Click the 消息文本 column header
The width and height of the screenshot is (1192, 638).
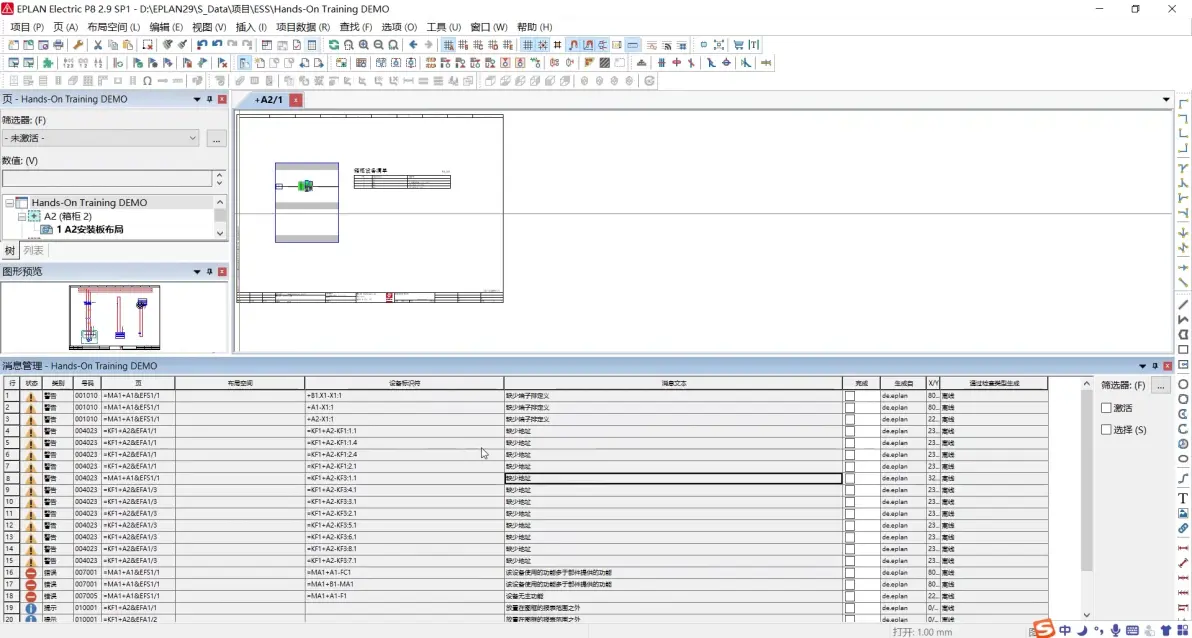point(673,383)
